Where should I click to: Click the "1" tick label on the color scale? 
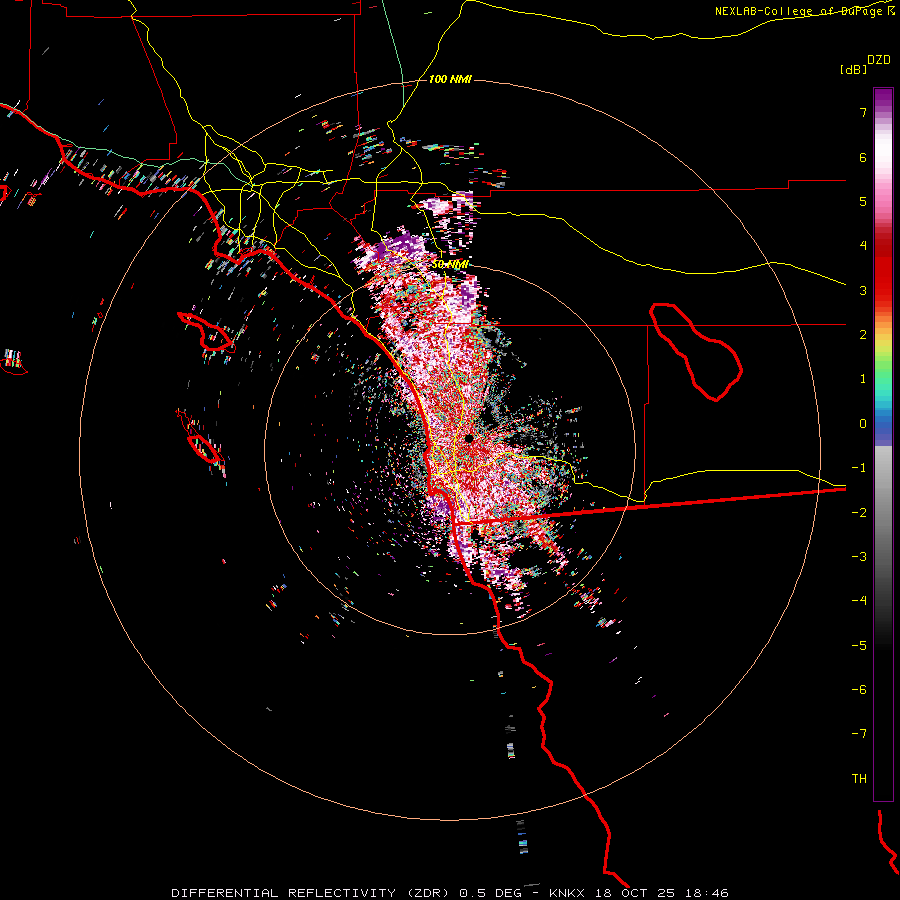[x=863, y=379]
